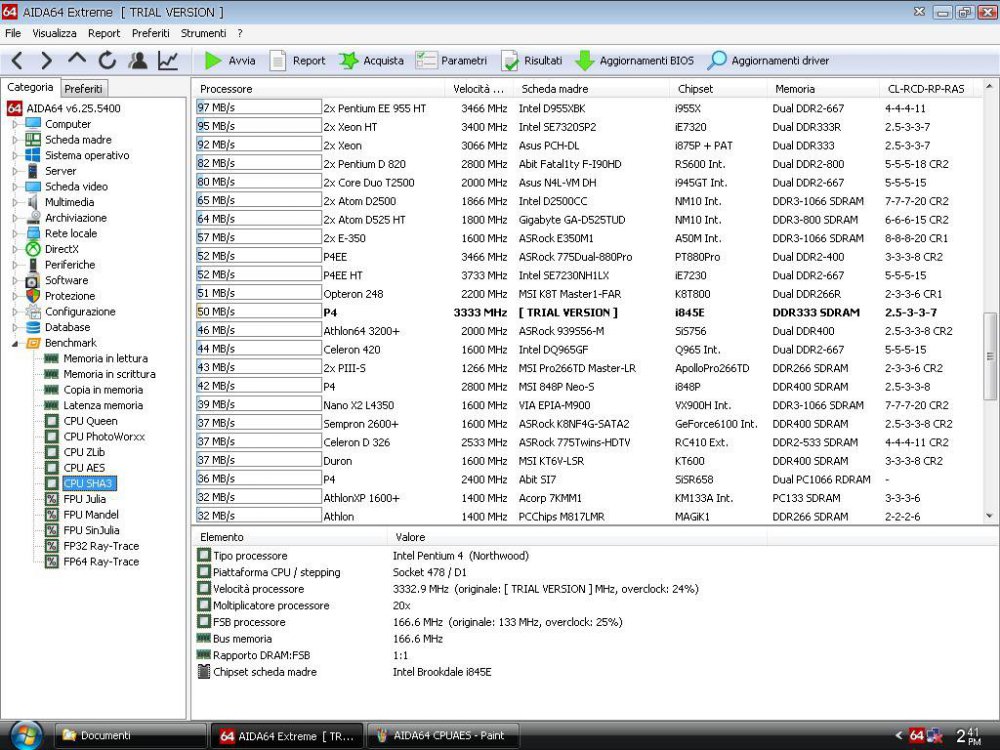Click the Aggiornamenti driver magnifier icon

click(718, 60)
